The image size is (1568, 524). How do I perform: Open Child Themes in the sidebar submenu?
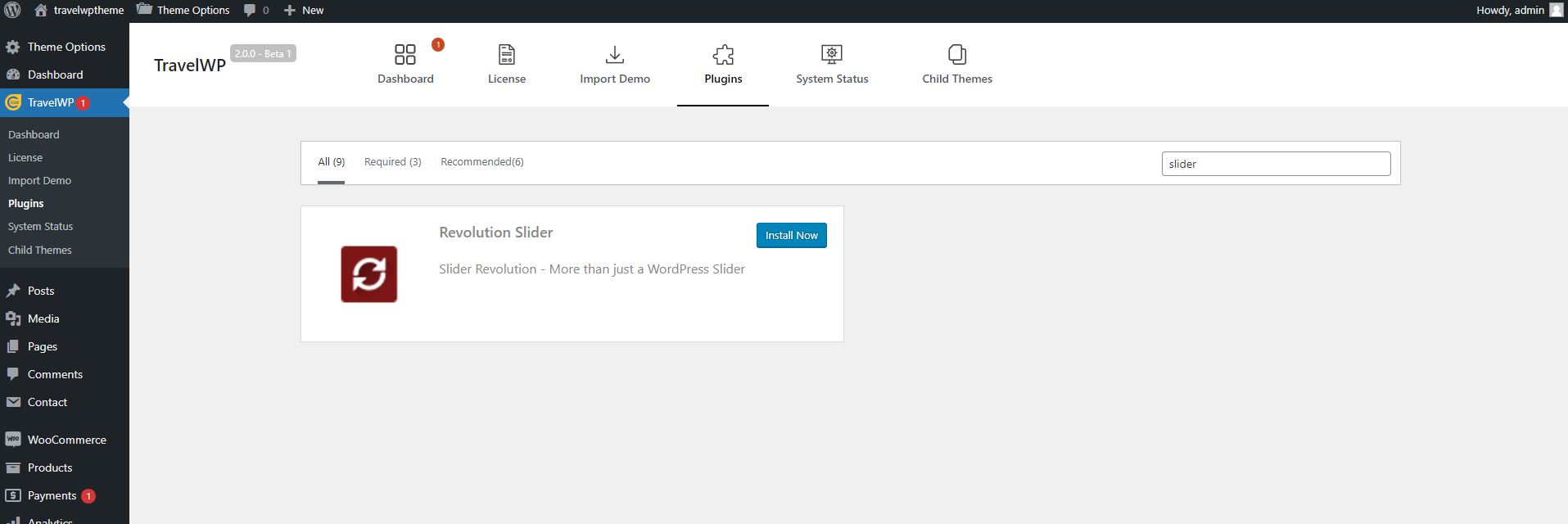pyautogui.click(x=39, y=250)
